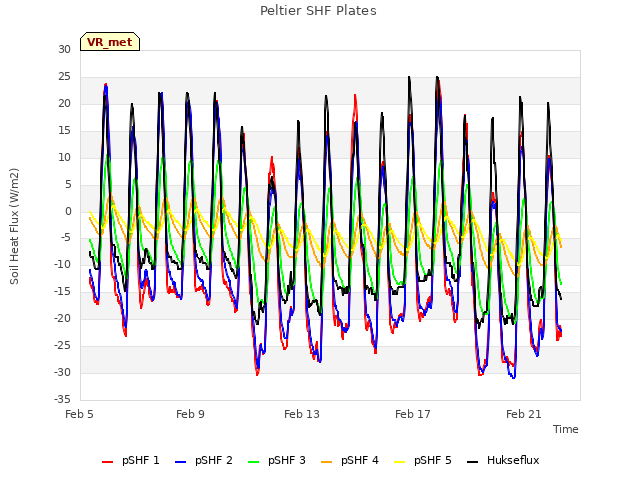The width and height of the screenshot is (640, 480).
Task: Toggle the Hukseflux legend entry
Action: point(503,460)
